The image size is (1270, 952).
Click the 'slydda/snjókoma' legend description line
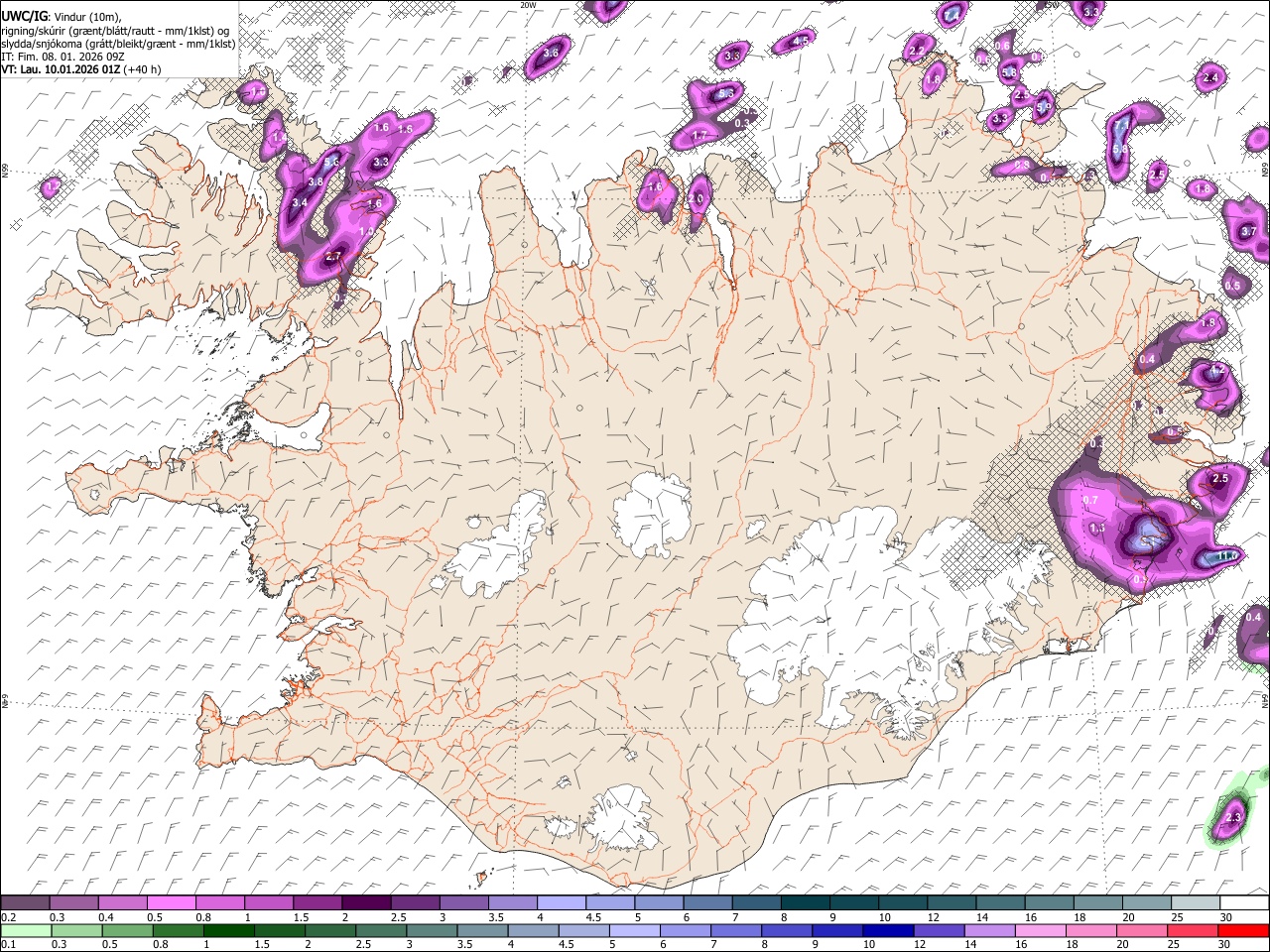118,44
